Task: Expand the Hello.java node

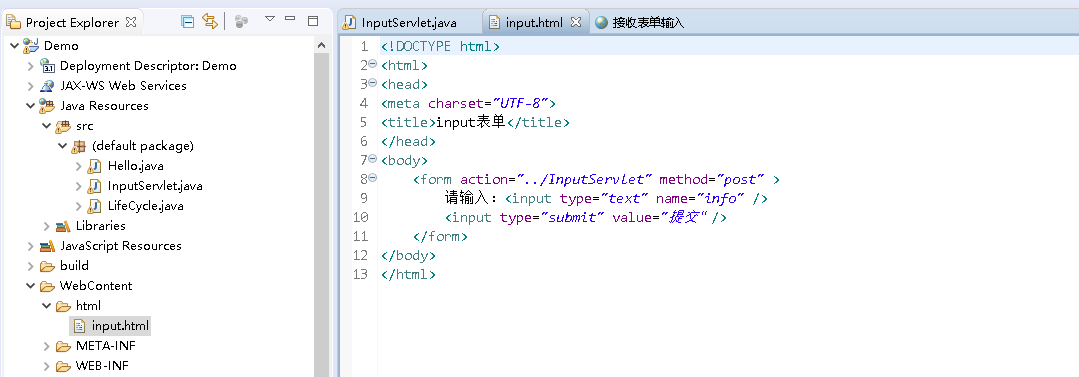Action: [78, 166]
